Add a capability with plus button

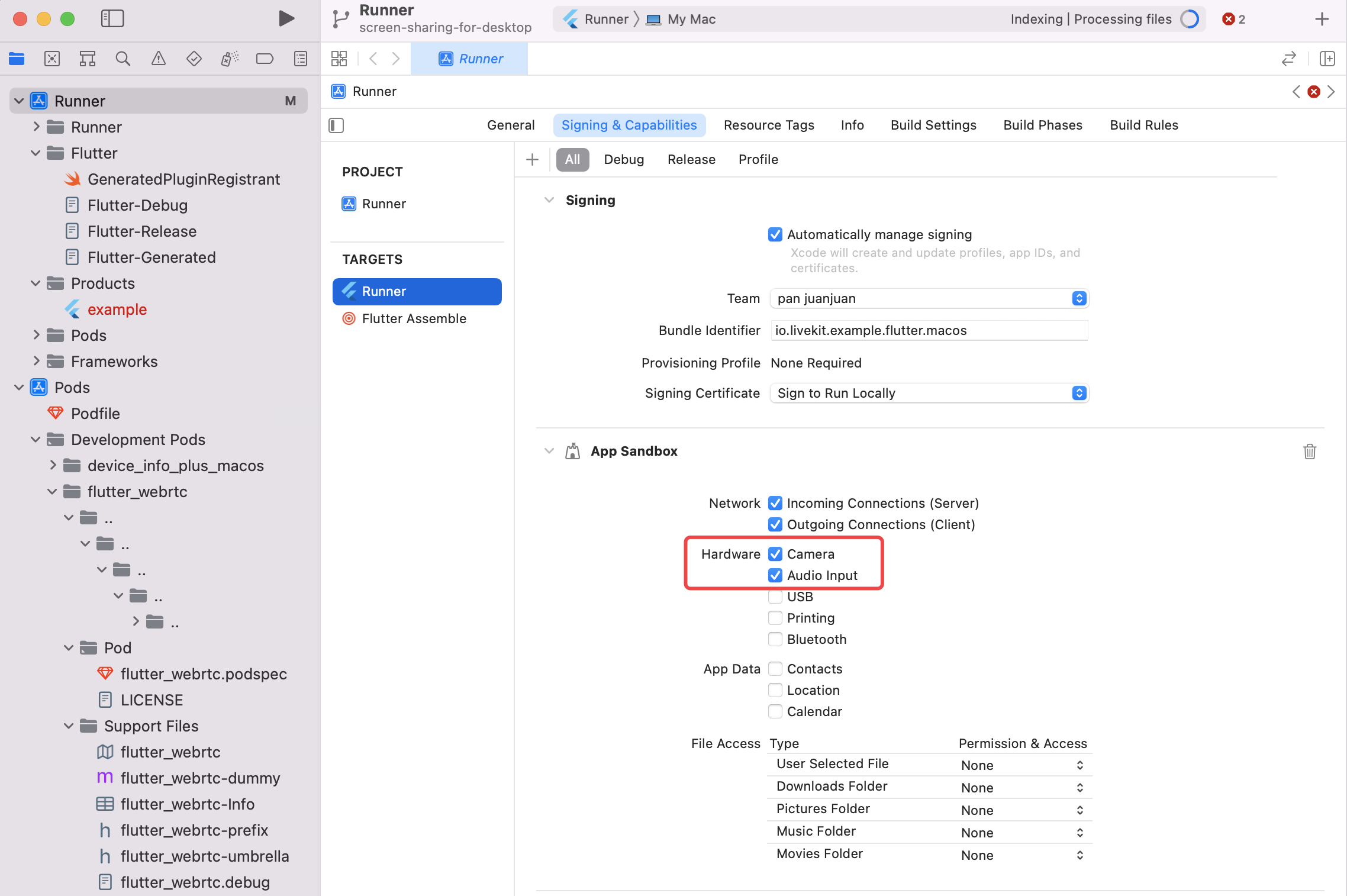[532, 159]
